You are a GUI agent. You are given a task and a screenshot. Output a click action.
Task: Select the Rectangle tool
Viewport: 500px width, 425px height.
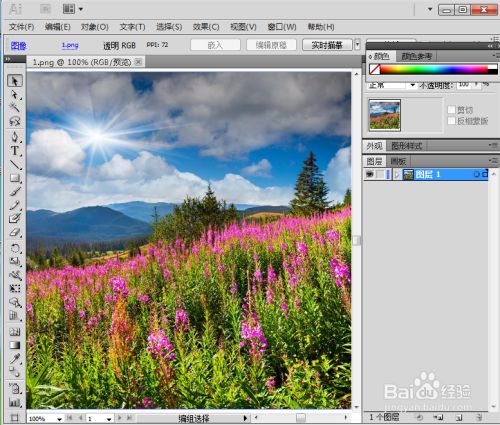point(15,178)
